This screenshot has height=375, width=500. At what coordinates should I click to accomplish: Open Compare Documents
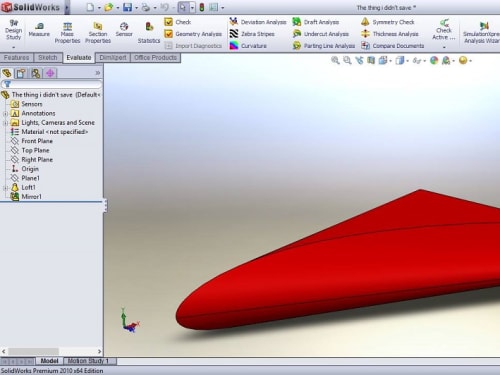pos(393,46)
